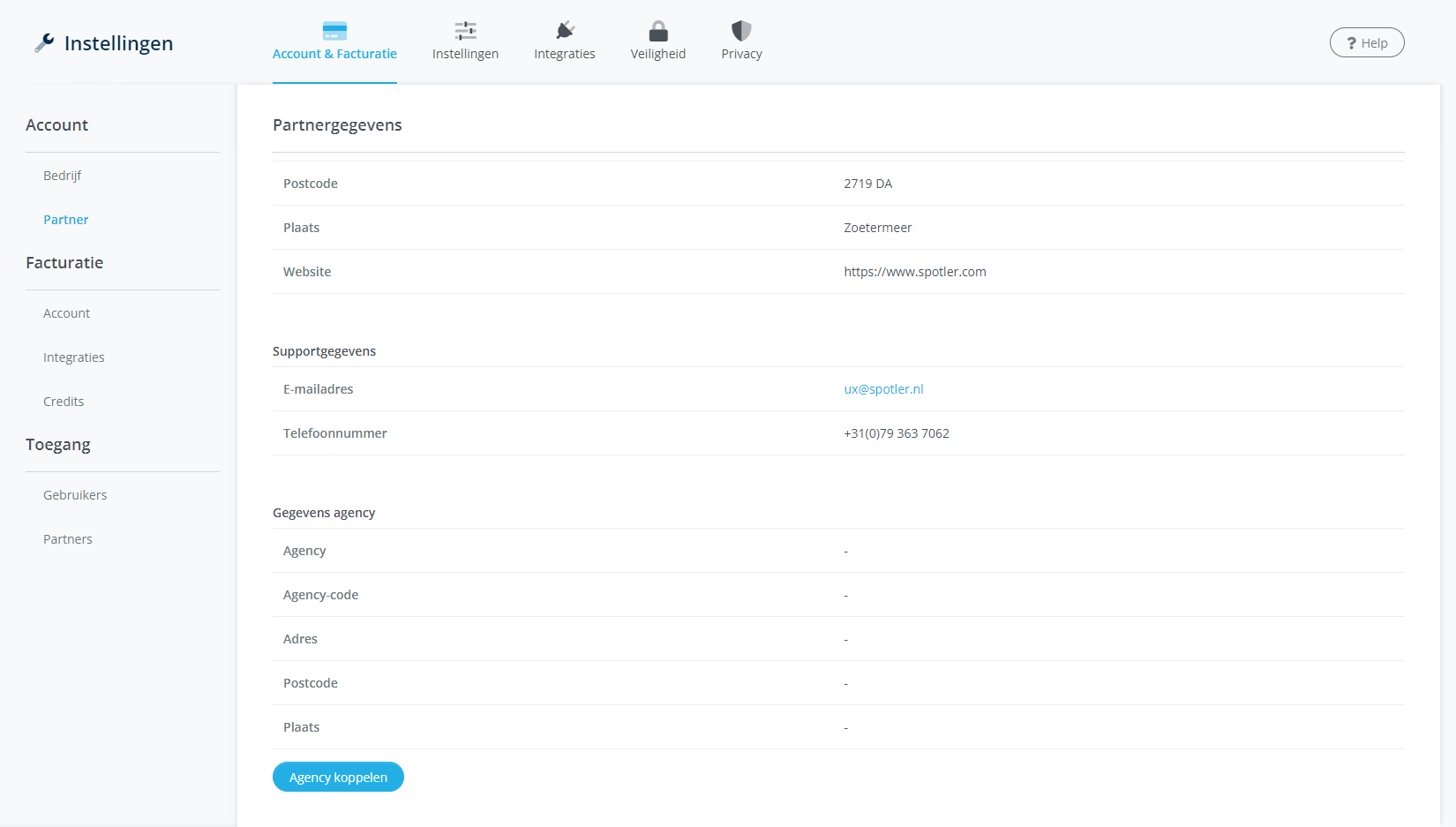Click the wrench icon beside Instellingen
This screenshot has width=1456, height=827.
44,42
